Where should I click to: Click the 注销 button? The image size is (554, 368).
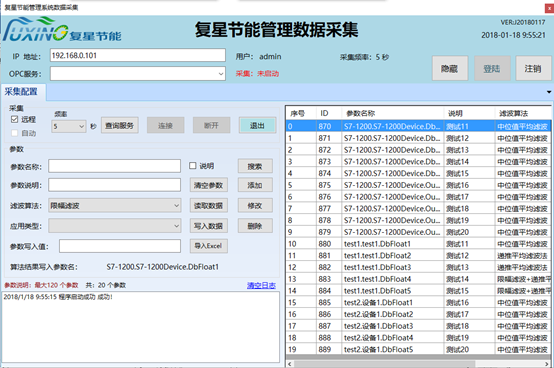(x=533, y=68)
